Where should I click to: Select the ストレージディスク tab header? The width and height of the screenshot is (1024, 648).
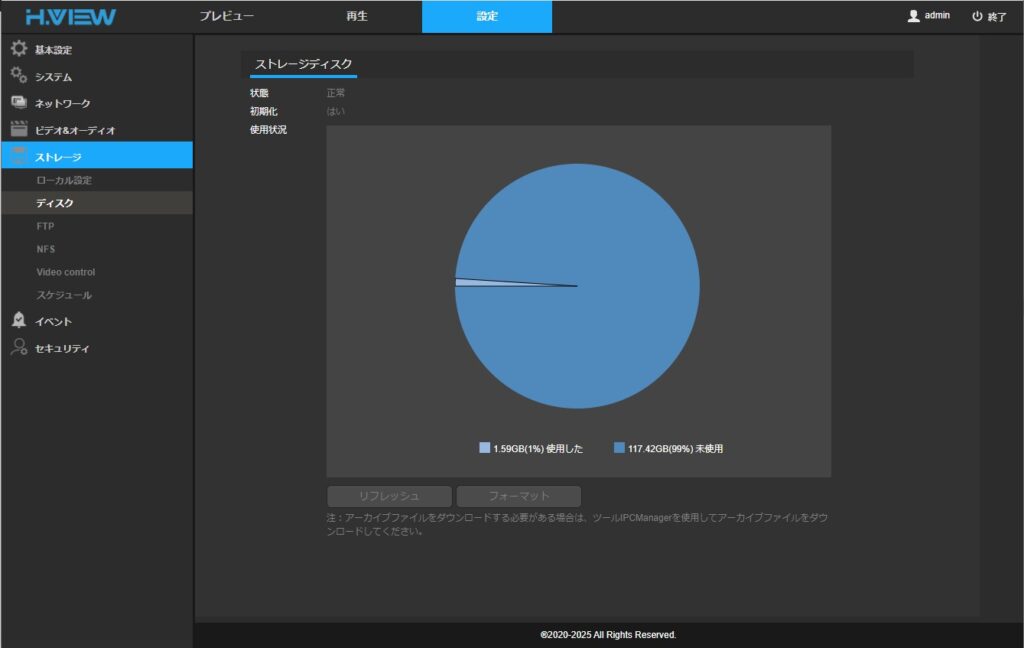(303, 64)
